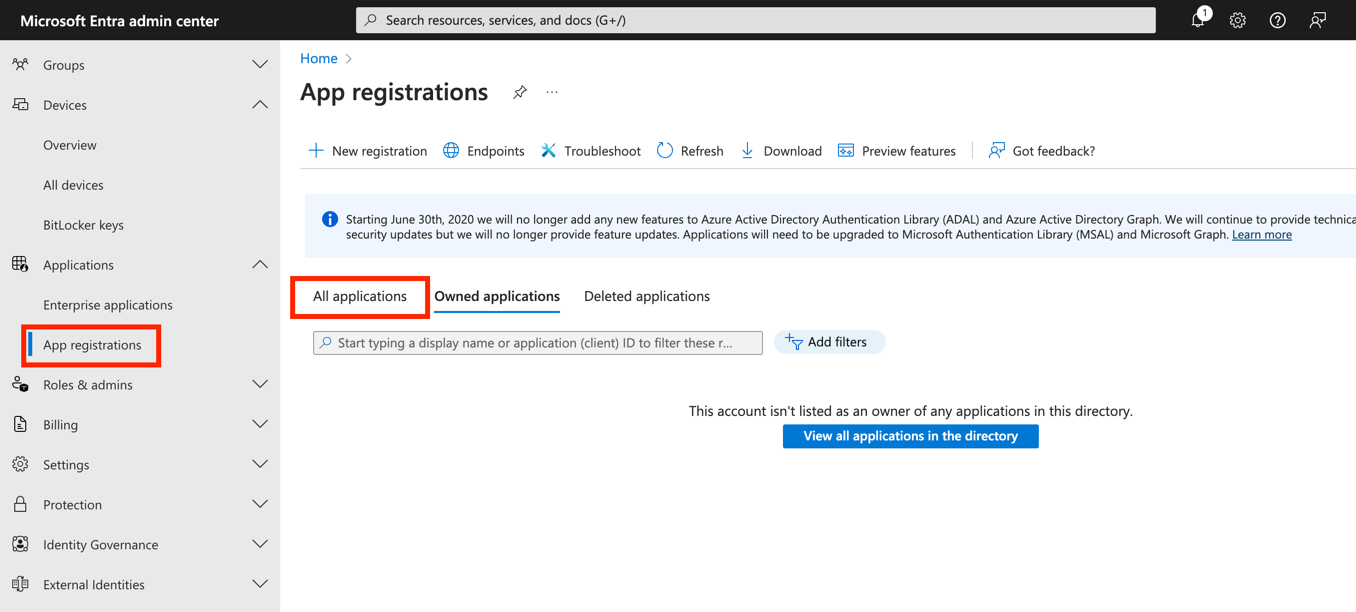Expand the Identity Governance section
Viewport: 1356px width, 612px height.
click(260, 545)
